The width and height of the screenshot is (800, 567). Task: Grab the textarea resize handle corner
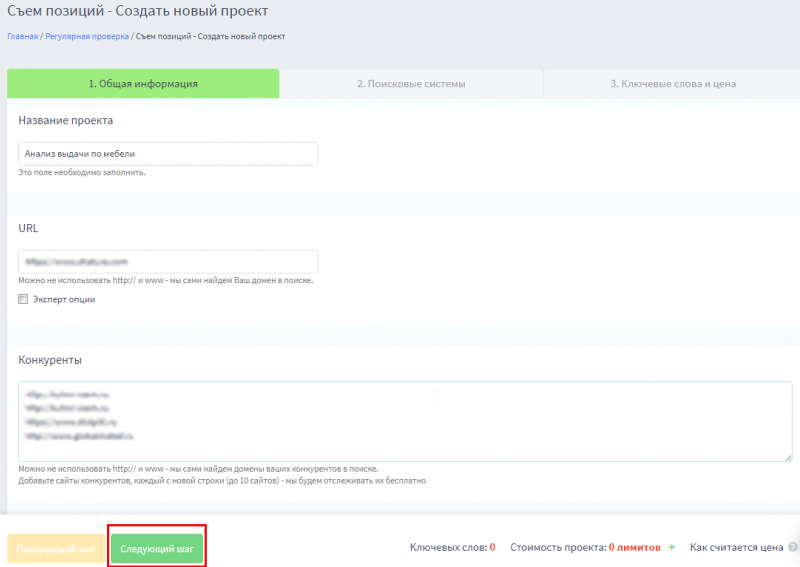pos(788,458)
